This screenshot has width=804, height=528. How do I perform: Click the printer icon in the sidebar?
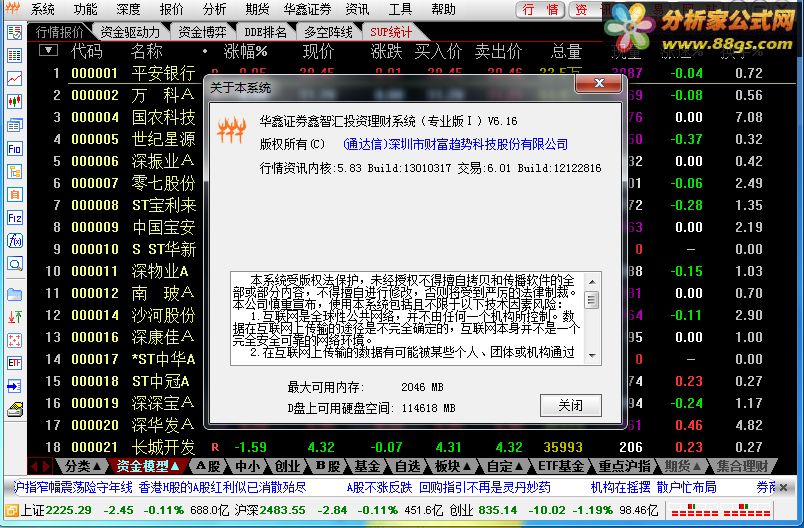[14, 409]
